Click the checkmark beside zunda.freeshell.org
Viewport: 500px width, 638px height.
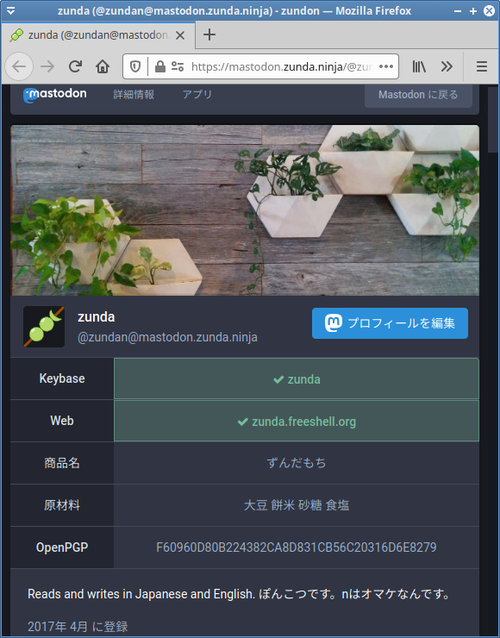(243, 422)
